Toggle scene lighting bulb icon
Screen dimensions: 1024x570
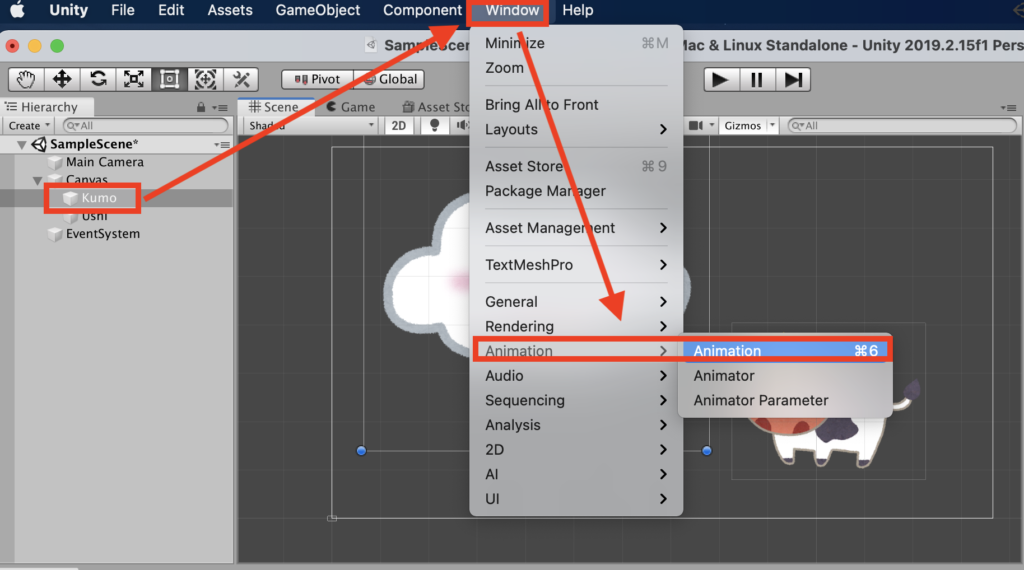pos(434,125)
